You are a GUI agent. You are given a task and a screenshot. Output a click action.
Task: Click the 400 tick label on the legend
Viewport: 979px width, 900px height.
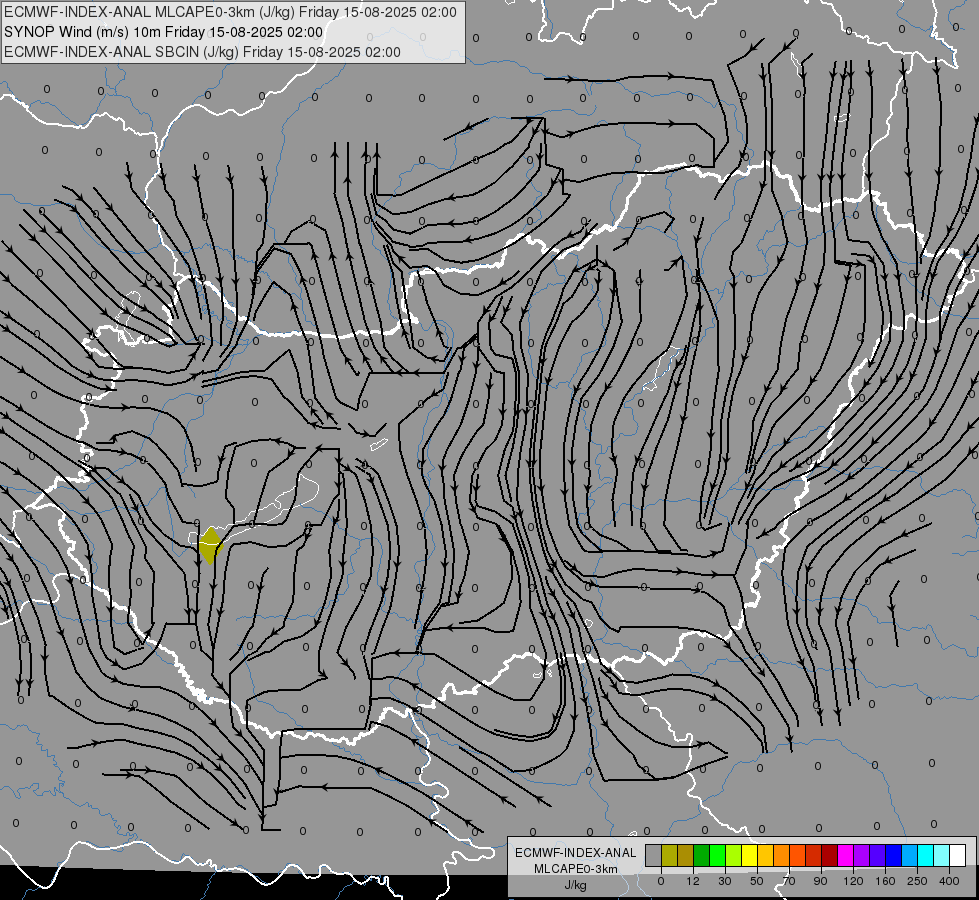pyautogui.click(x=949, y=881)
